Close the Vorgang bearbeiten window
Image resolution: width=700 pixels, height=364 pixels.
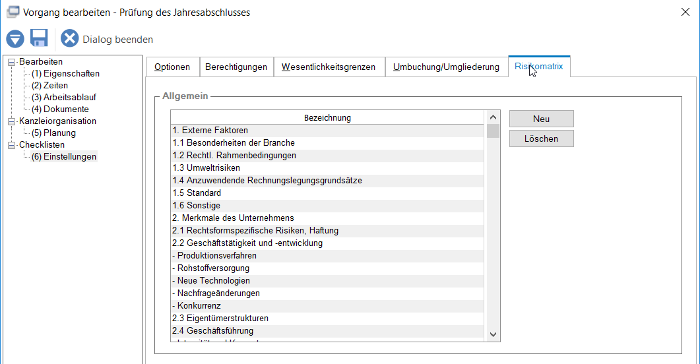tap(685, 12)
